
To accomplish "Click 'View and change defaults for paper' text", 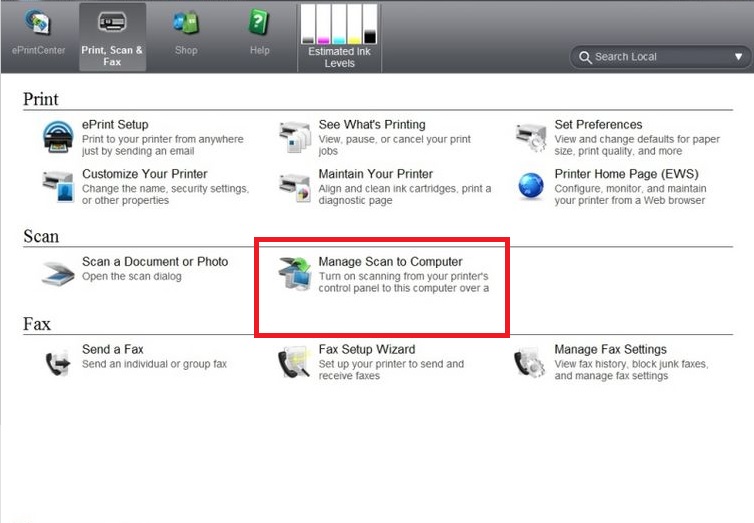I will 637,145.
